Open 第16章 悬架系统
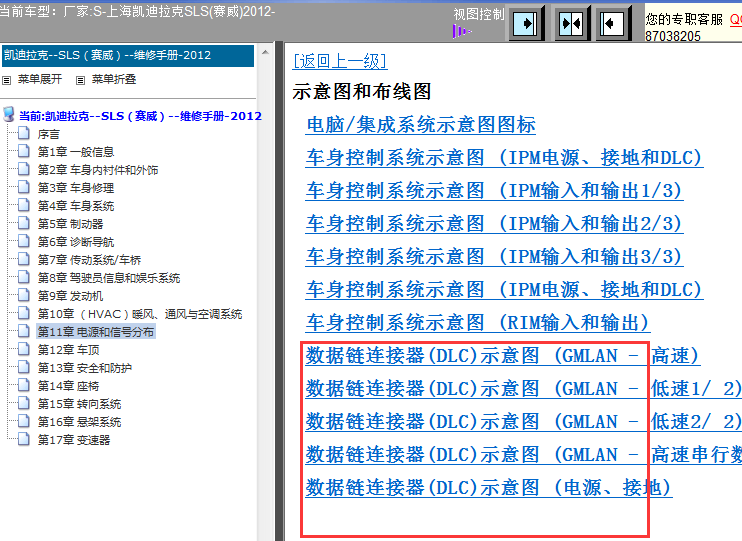The width and height of the screenshot is (742, 541). (x=79, y=422)
